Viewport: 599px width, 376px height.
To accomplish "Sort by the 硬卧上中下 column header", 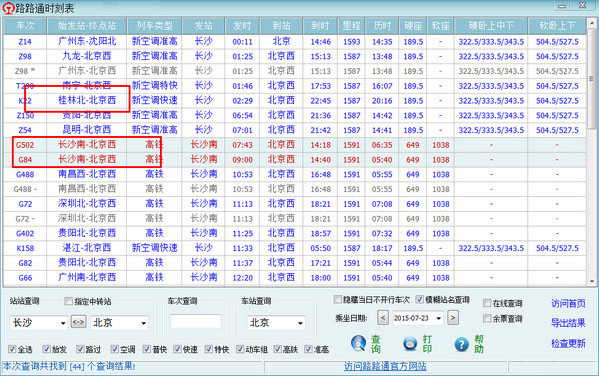I will [491, 26].
